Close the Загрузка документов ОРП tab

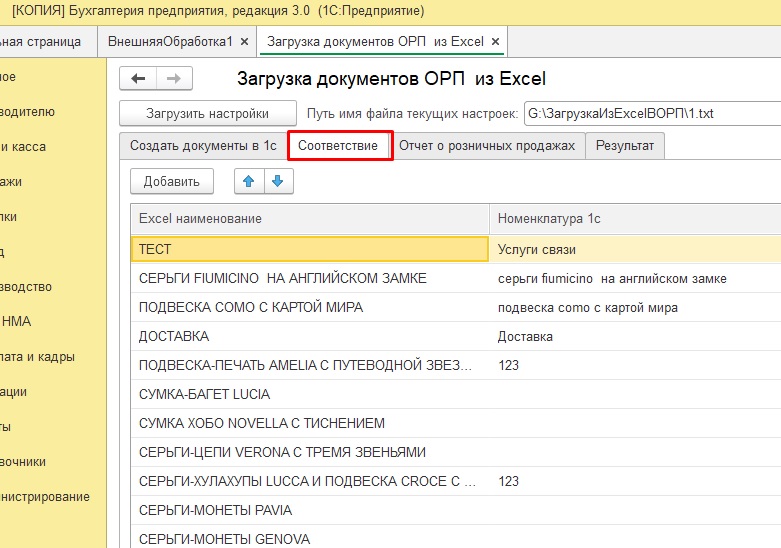click(496, 42)
